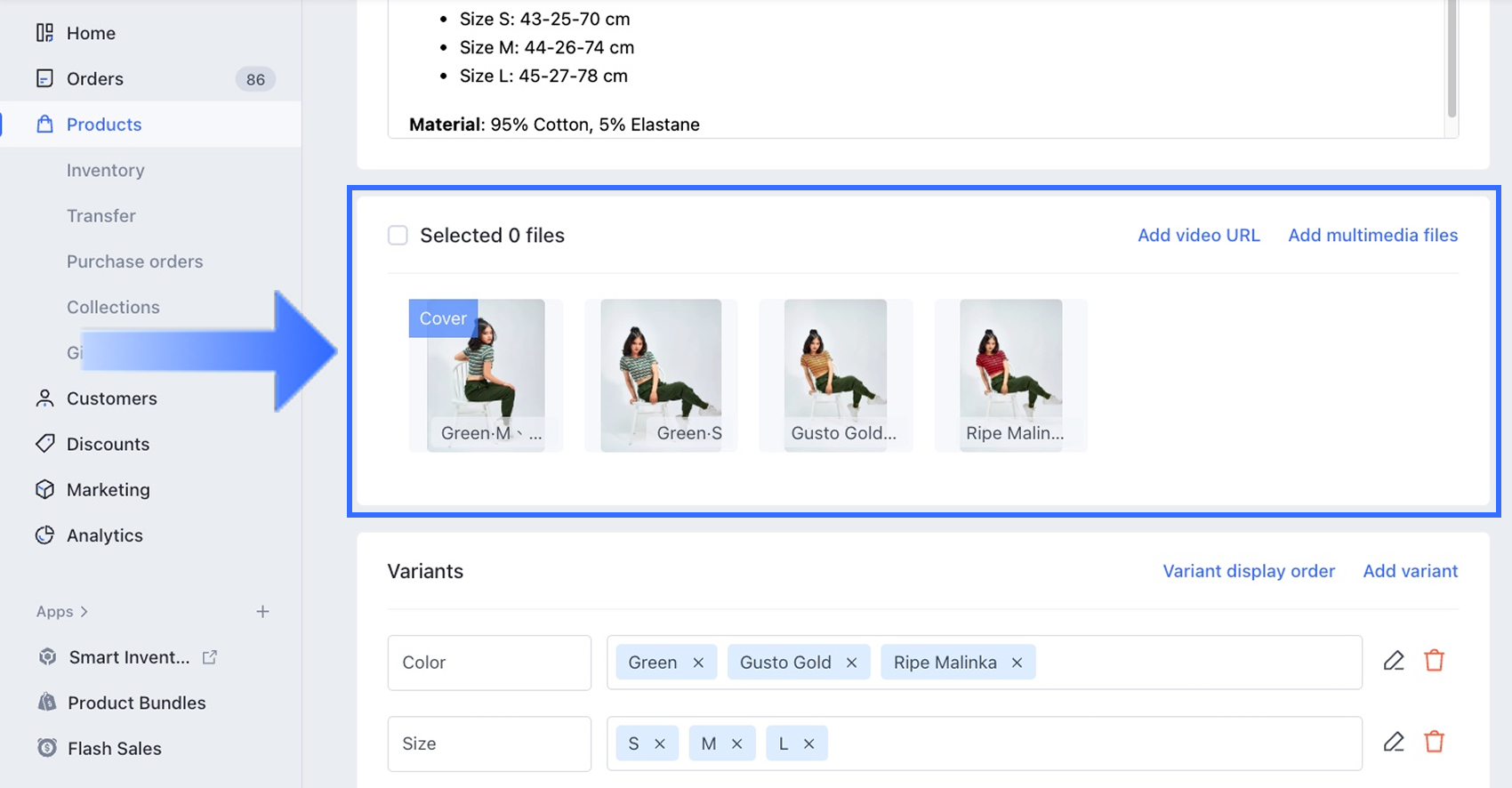Image resolution: width=1512 pixels, height=788 pixels.
Task: Open Smart Inventory external link icon
Action: click(x=210, y=657)
